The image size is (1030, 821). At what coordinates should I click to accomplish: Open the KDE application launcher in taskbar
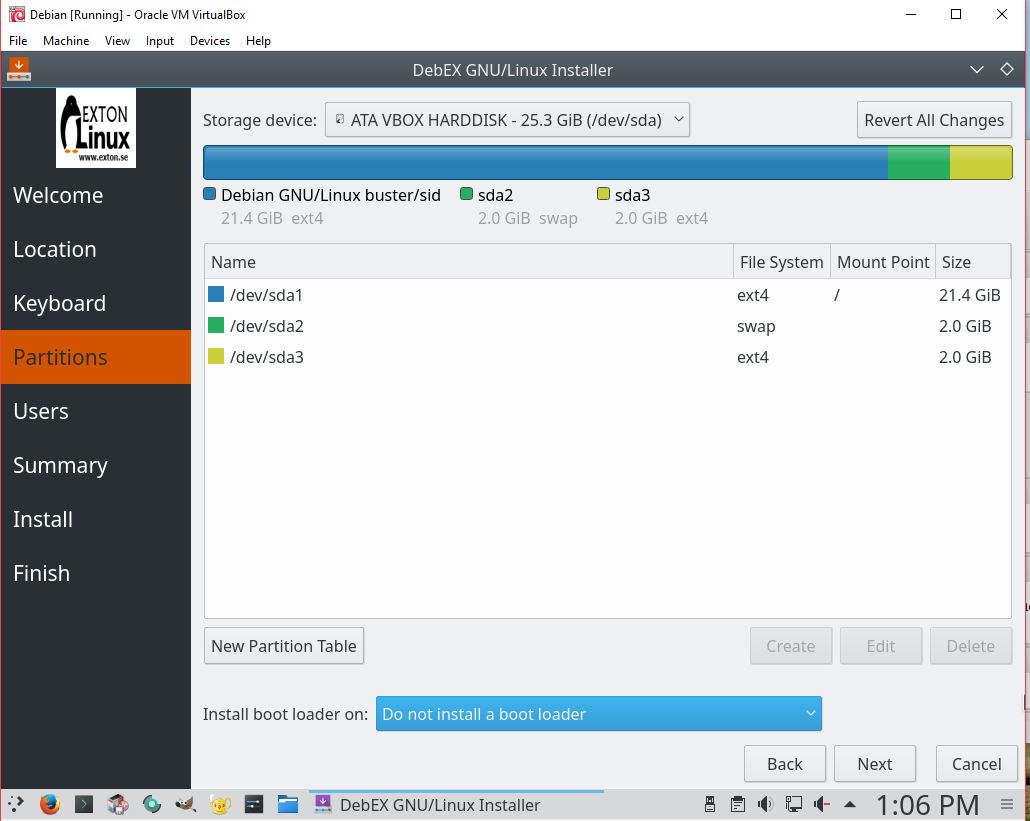16,804
